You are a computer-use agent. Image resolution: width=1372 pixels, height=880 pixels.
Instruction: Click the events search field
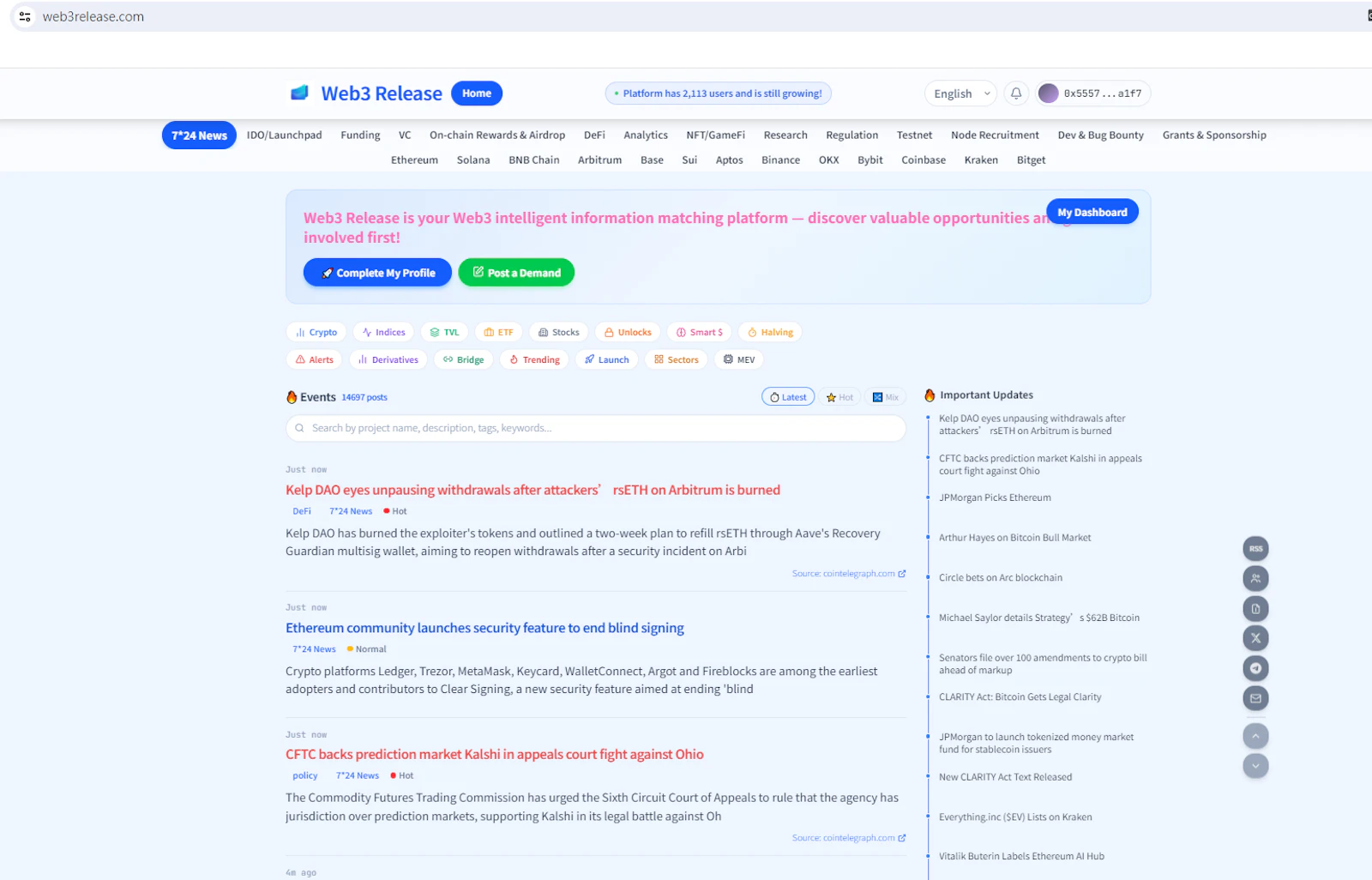(596, 428)
